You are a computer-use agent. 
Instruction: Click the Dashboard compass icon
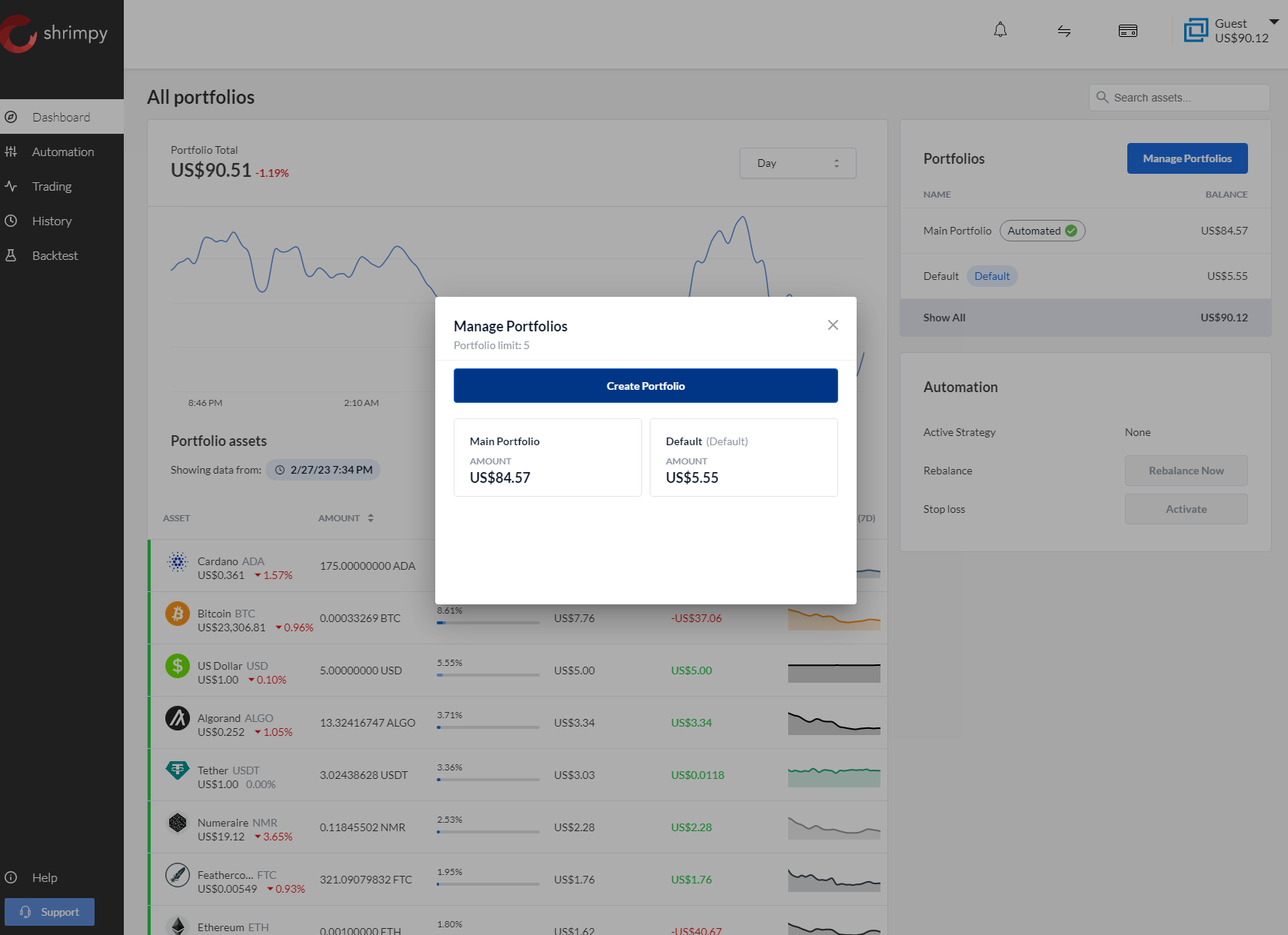[11, 117]
